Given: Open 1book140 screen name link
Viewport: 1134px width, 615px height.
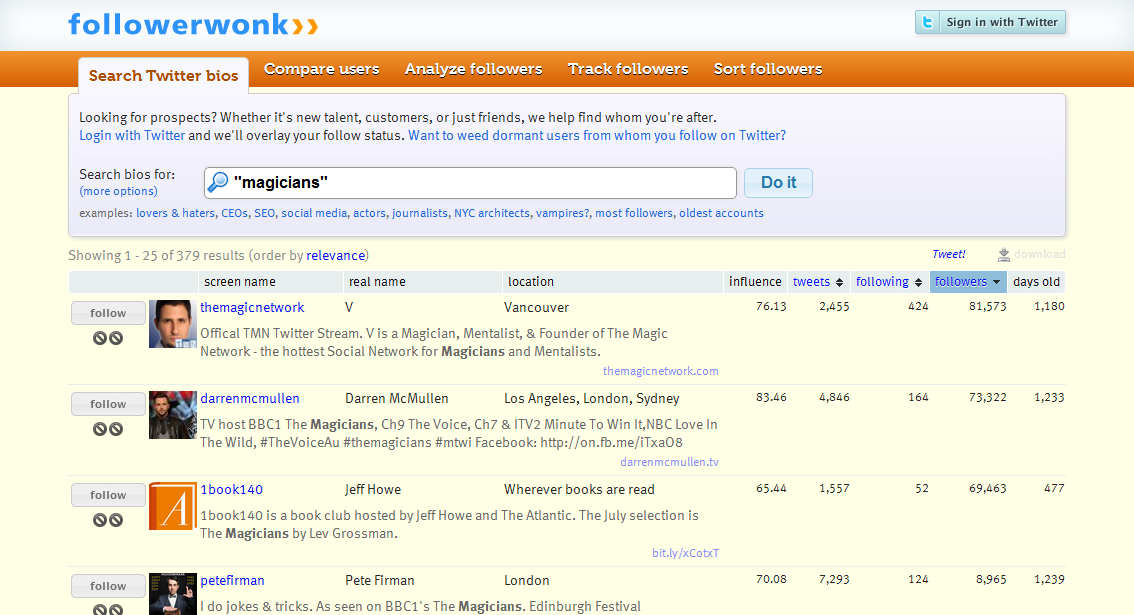Looking at the screenshot, I should point(231,490).
